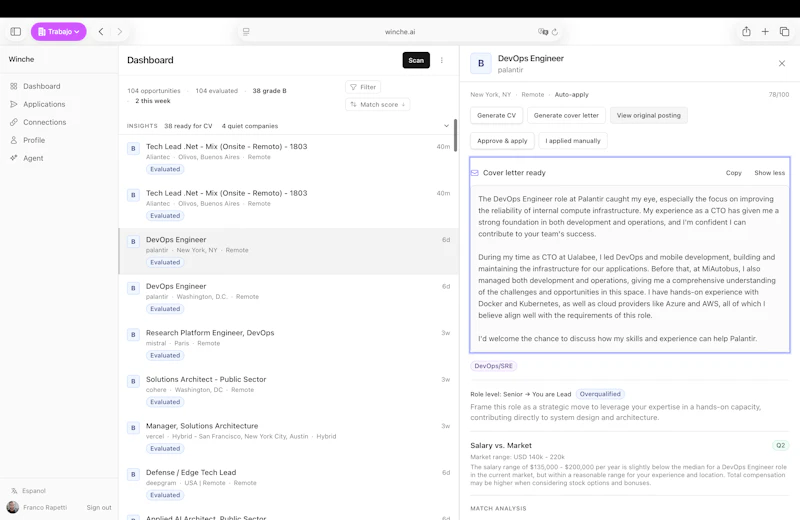
Task: Open the dashboard three-dot menu
Action: 442,60
